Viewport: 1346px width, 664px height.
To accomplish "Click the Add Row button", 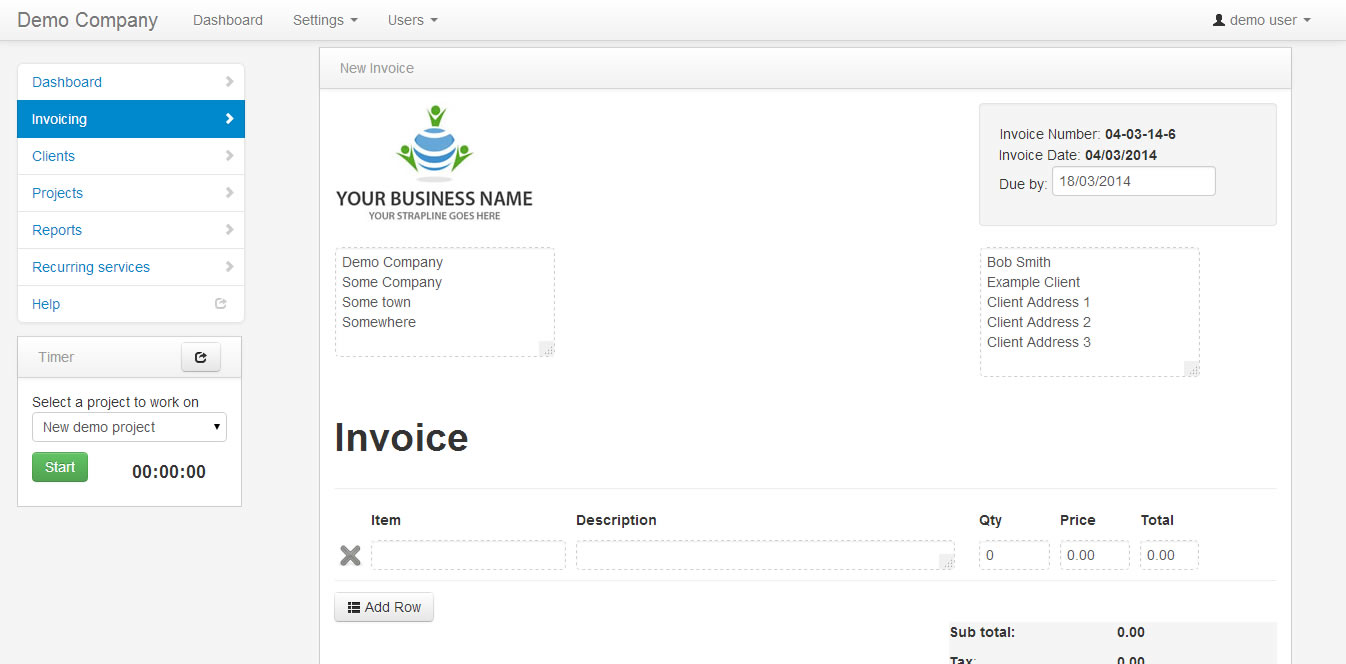I will [x=384, y=607].
